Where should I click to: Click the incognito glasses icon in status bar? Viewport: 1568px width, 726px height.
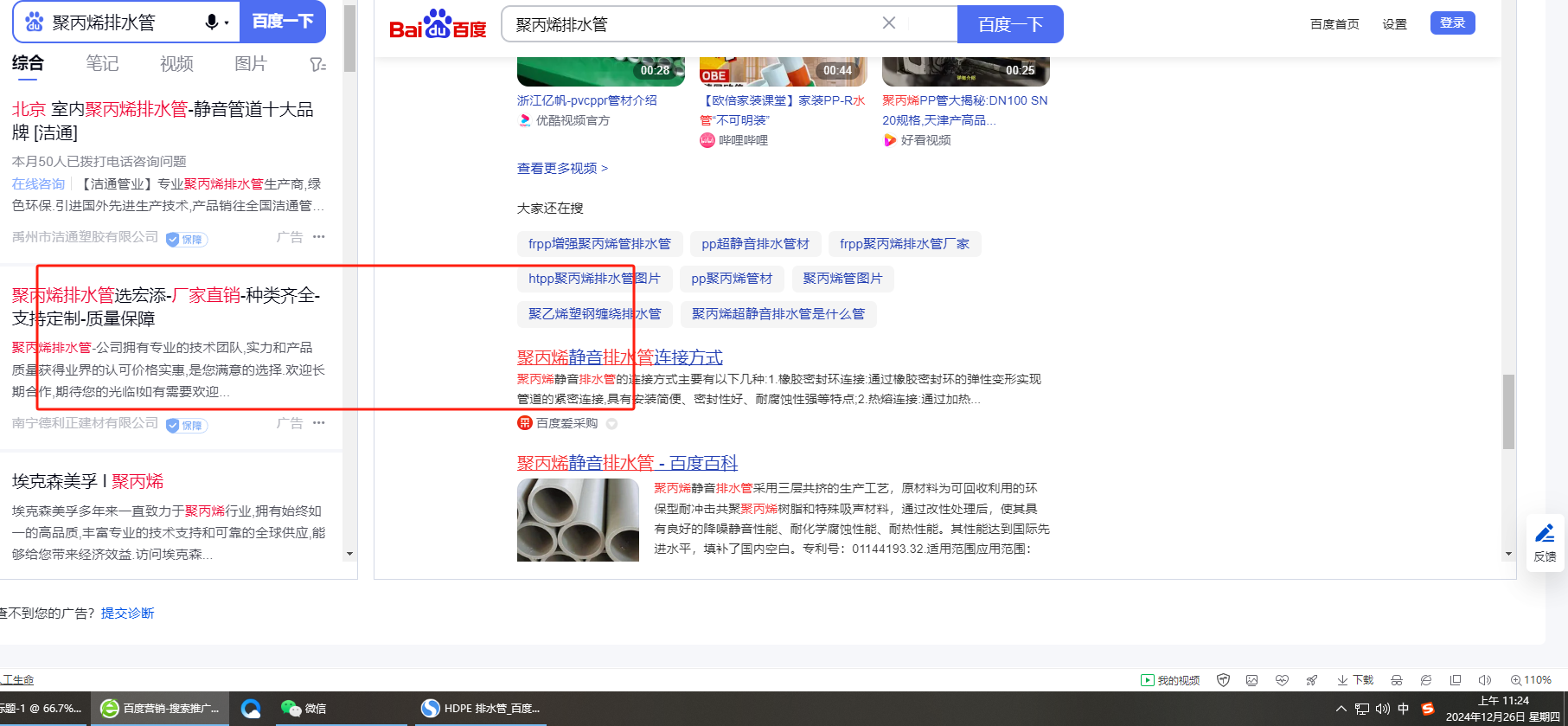point(1396,680)
